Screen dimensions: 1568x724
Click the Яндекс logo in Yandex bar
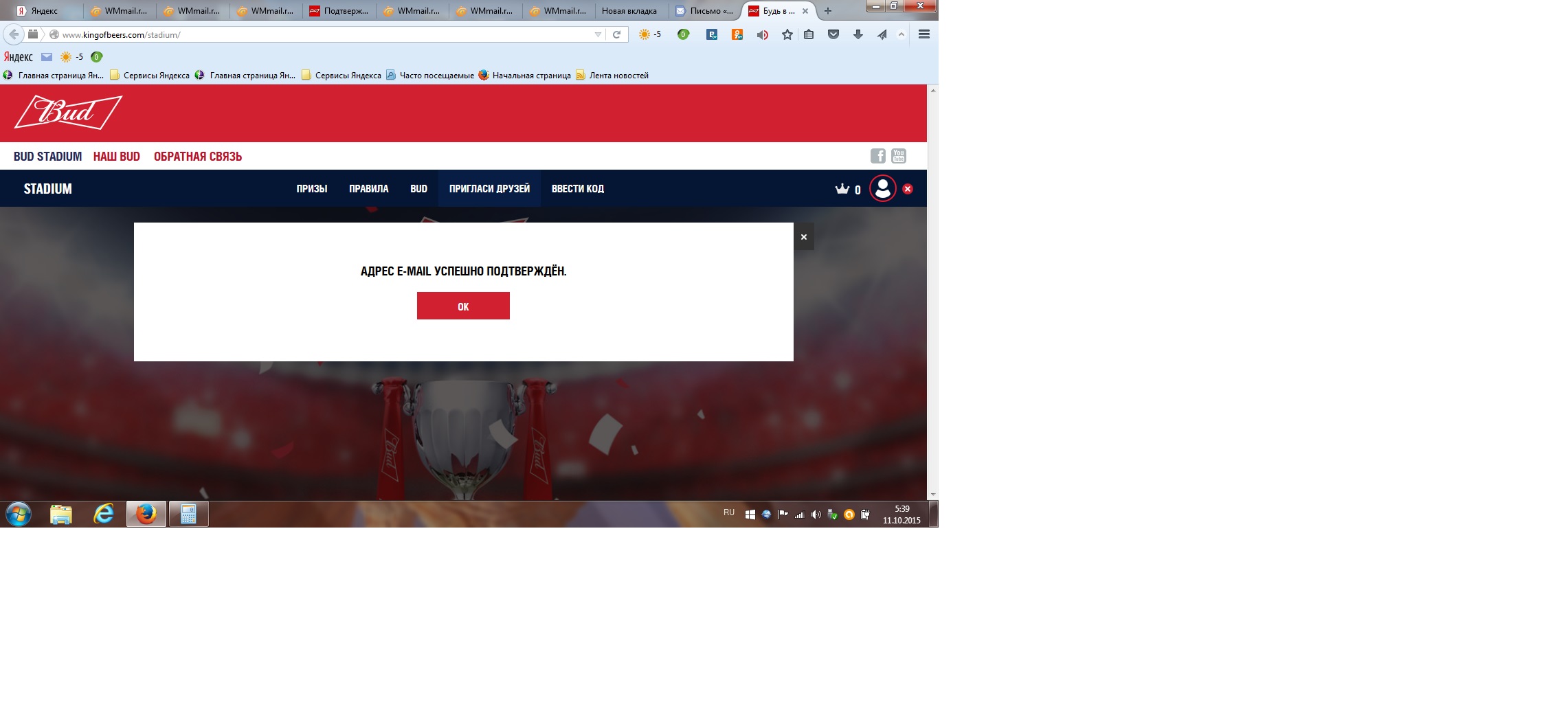19,57
